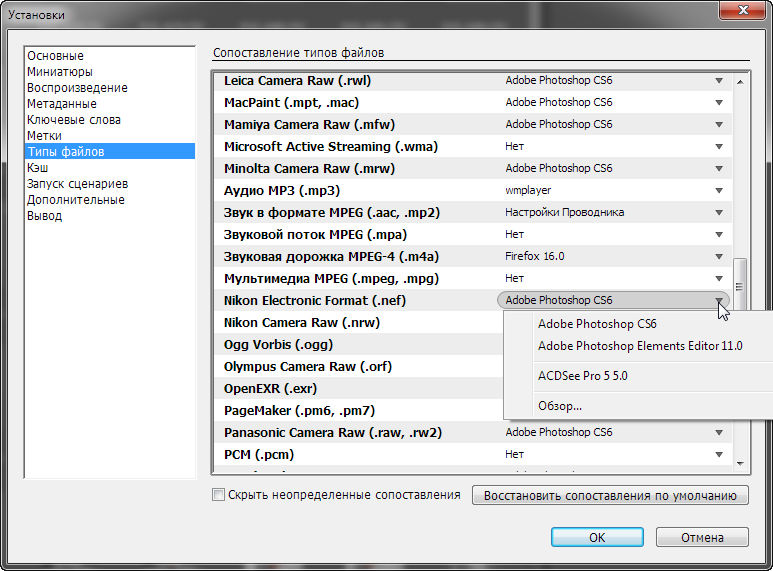This screenshot has height=571, width=773.
Task: Click the scroll up arrow of file list
Action: pos(740,82)
